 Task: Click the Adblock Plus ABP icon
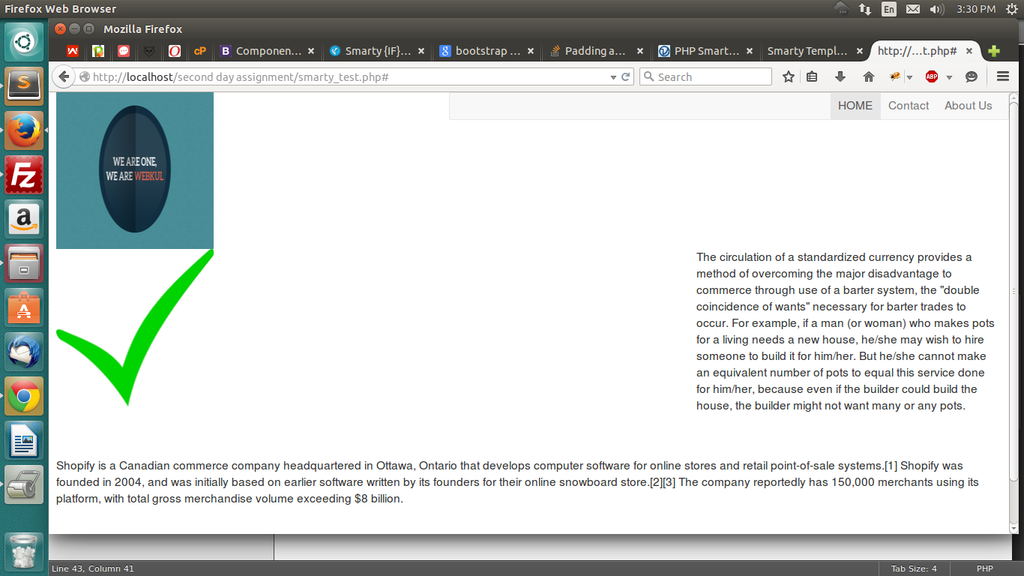[x=932, y=76]
